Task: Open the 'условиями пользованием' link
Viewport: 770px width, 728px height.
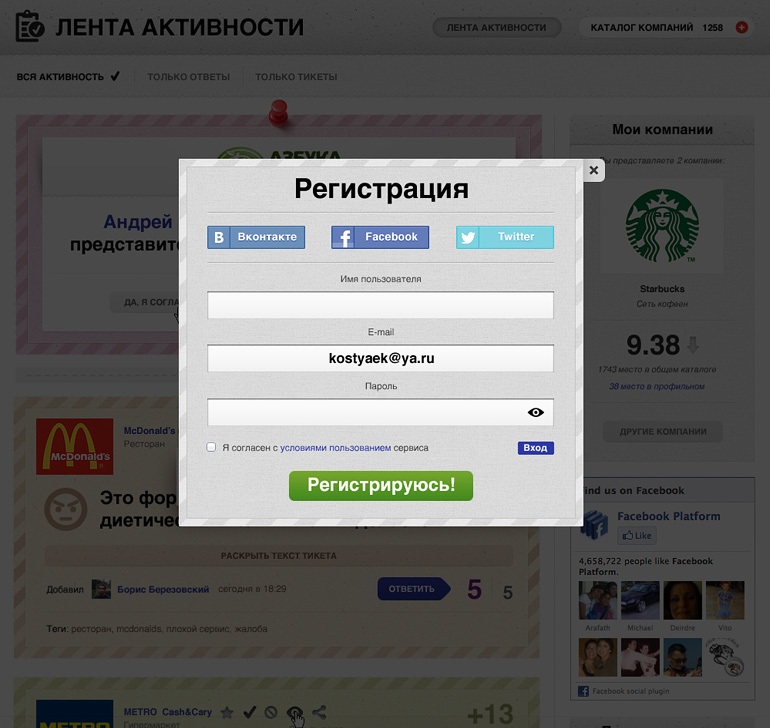Action: (x=335, y=448)
